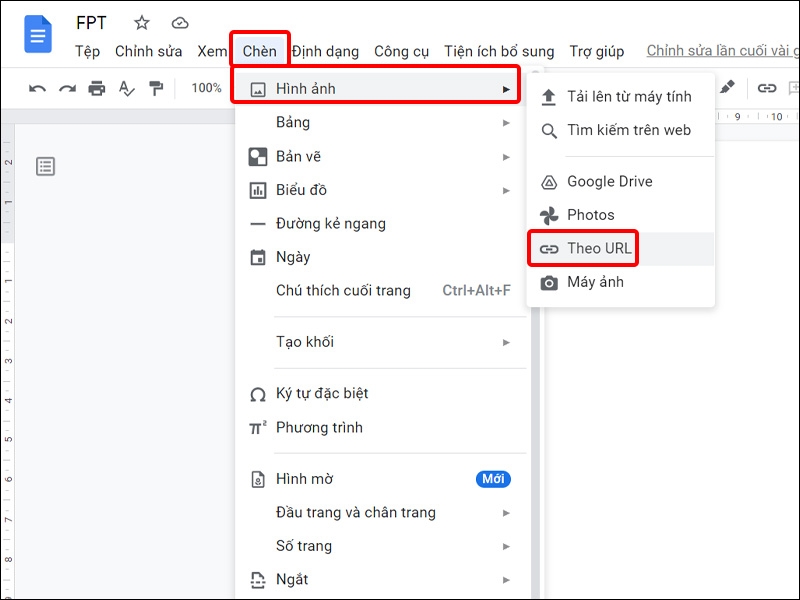Expand the Biểu đồ submenu
800x600 pixels.
[x=381, y=190]
